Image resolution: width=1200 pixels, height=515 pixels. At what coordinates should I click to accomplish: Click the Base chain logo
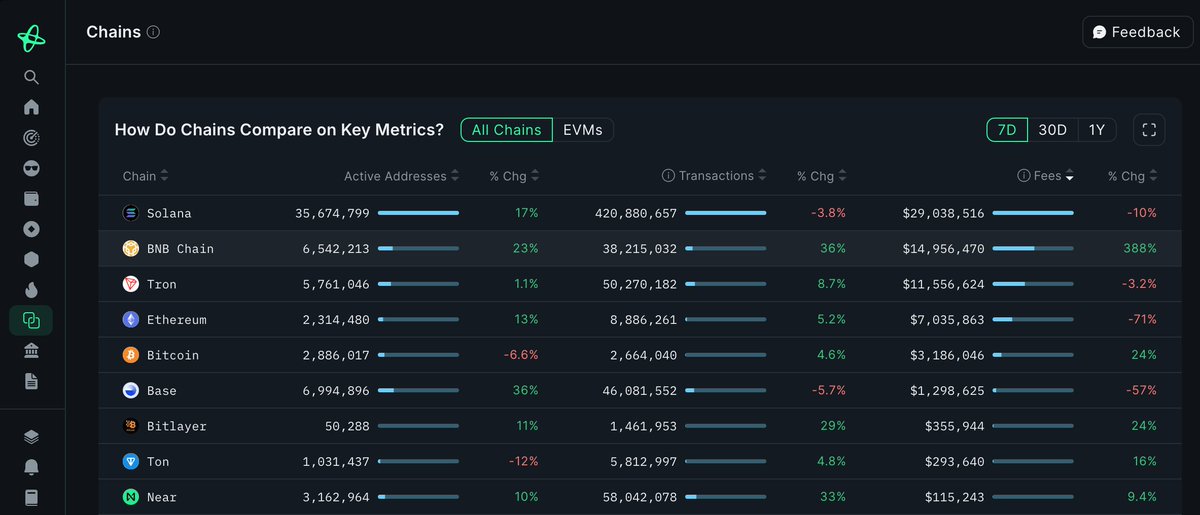[x=131, y=390]
